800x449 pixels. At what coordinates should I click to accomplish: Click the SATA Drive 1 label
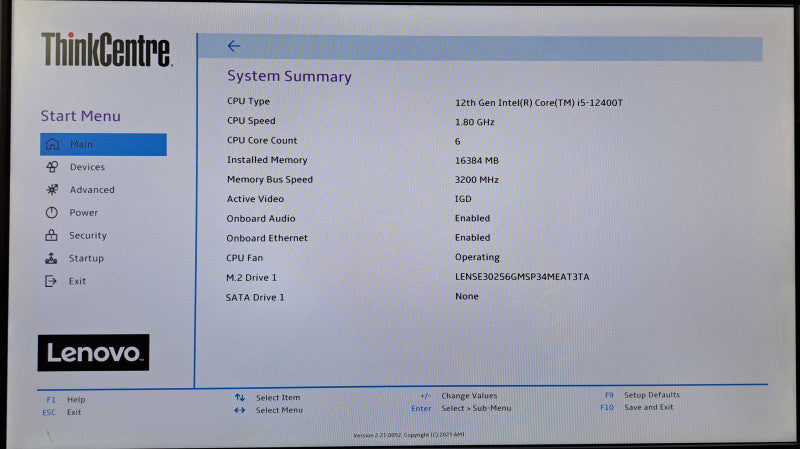tap(255, 297)
